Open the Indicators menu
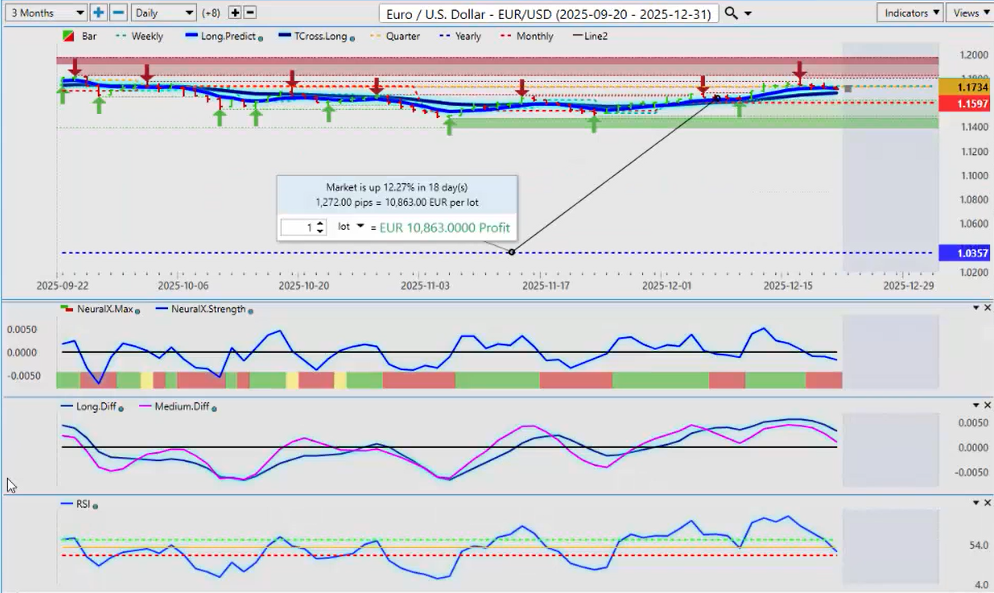The image size is (994, 593). [910, 13]
